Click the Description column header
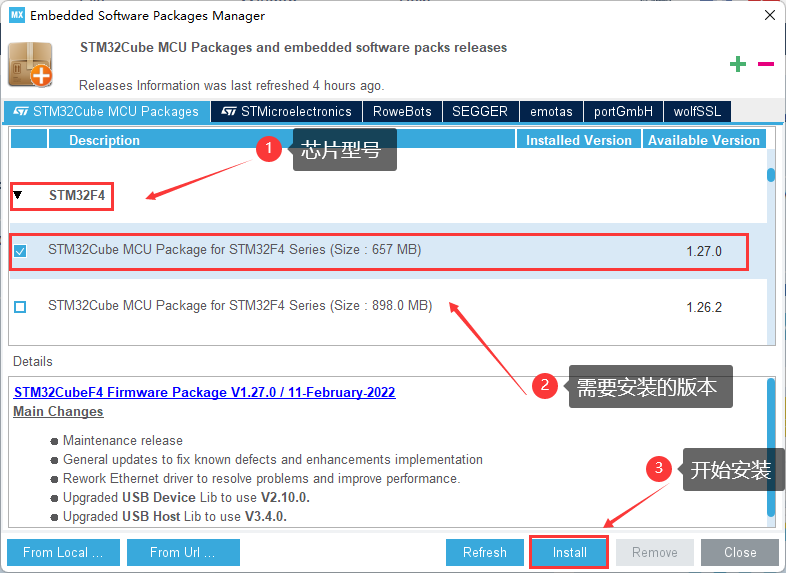The height and width of the screenshot is (573, 786). [x=282, y=140]
